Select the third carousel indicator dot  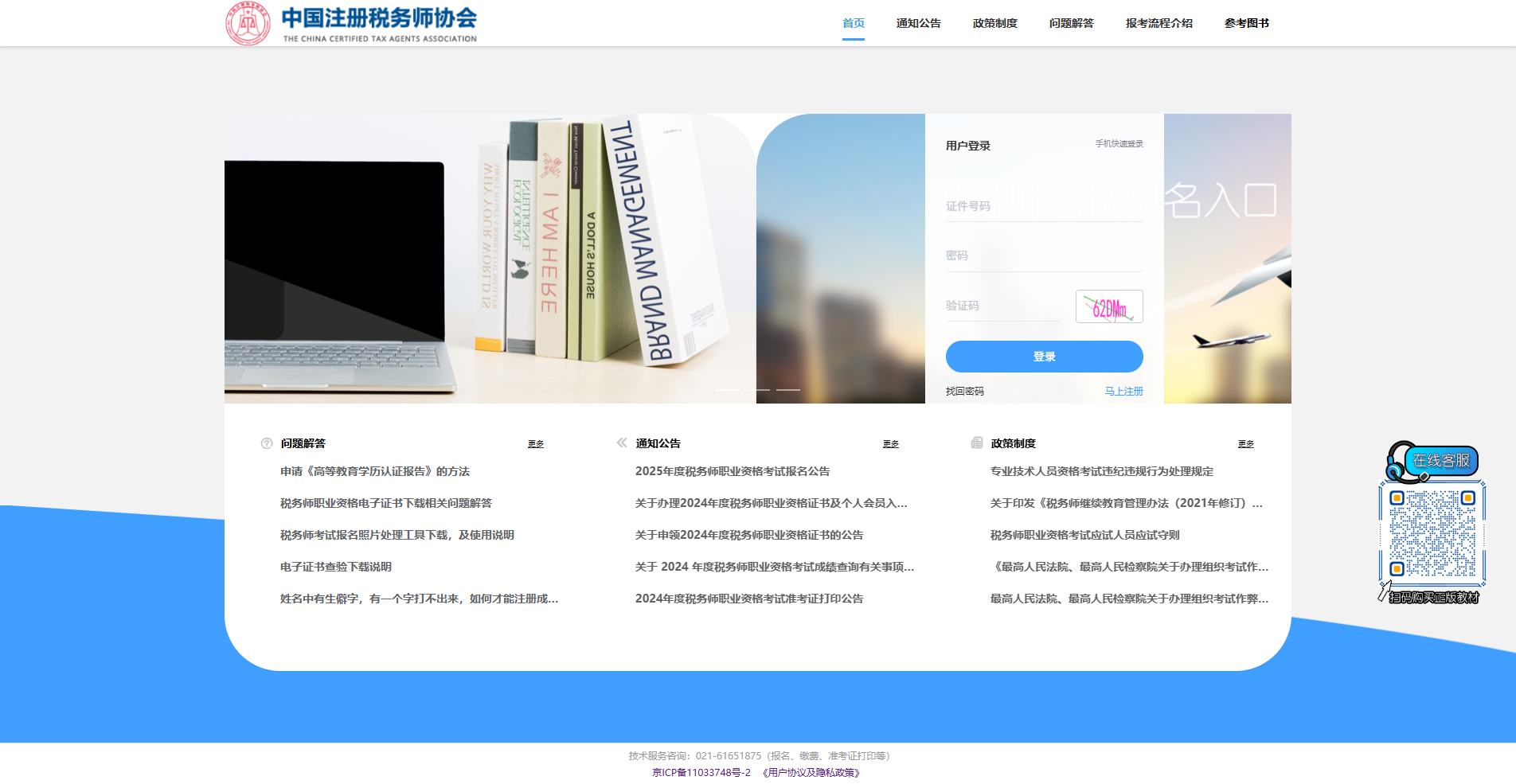(x=789, y=390)
